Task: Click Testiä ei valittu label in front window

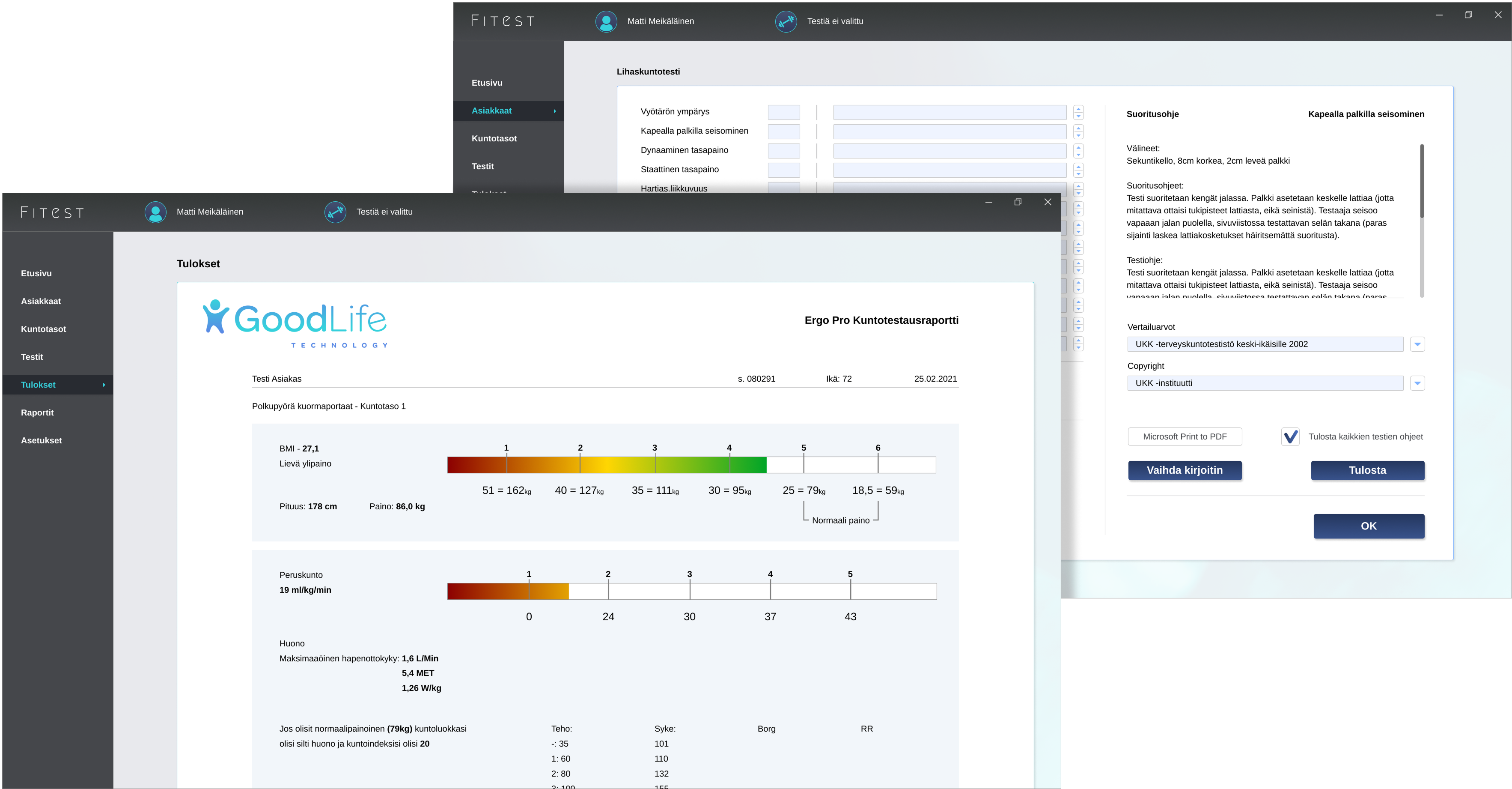Action: point(384,212)
